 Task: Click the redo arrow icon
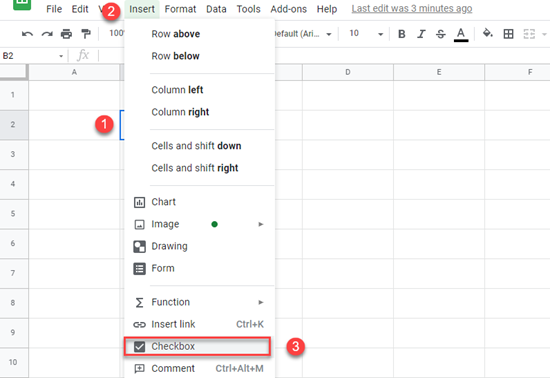47,34
